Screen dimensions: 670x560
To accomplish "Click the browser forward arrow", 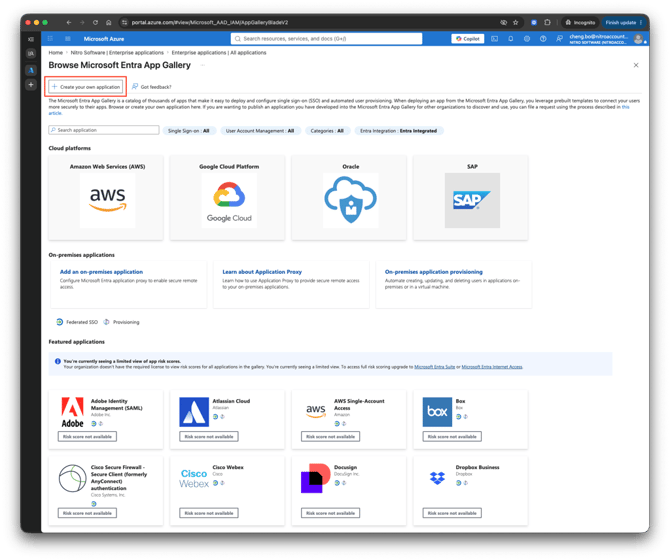I will coord(82,23).
